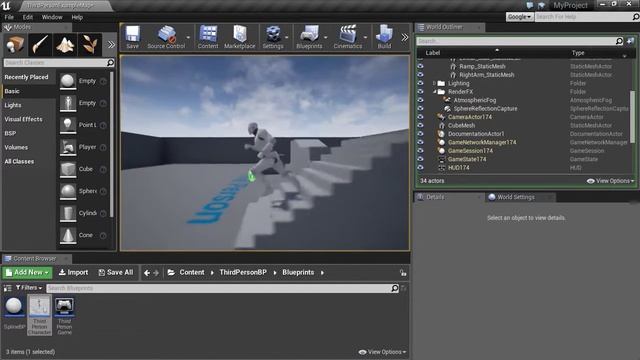The image size is (640, 360).
Task: Open Content Browser View Options
Action: tap(382, 352)
